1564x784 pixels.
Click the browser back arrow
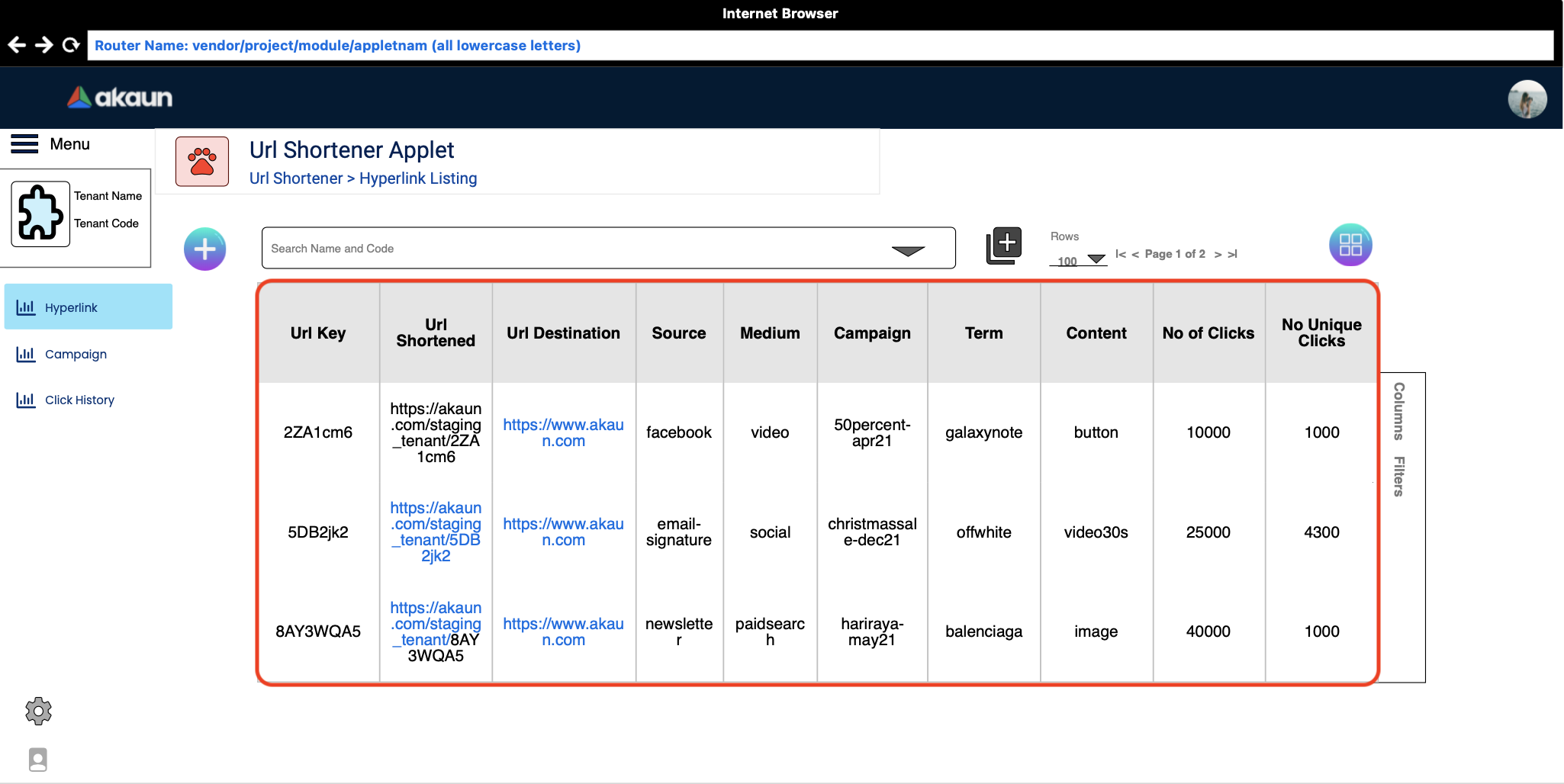click(17, 45)
